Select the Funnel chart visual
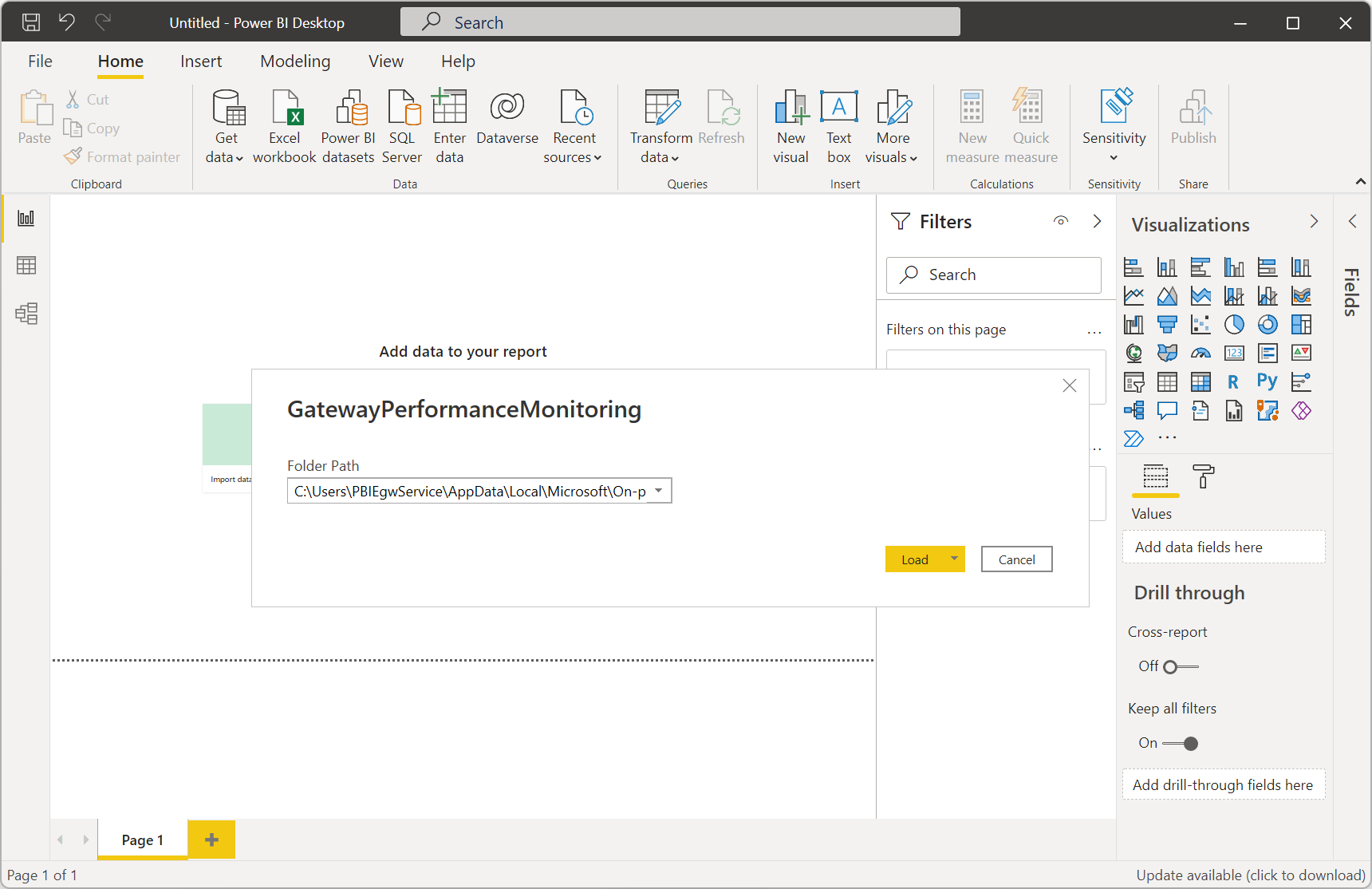Viewport: 1372px width, 889px height. 1167,324
